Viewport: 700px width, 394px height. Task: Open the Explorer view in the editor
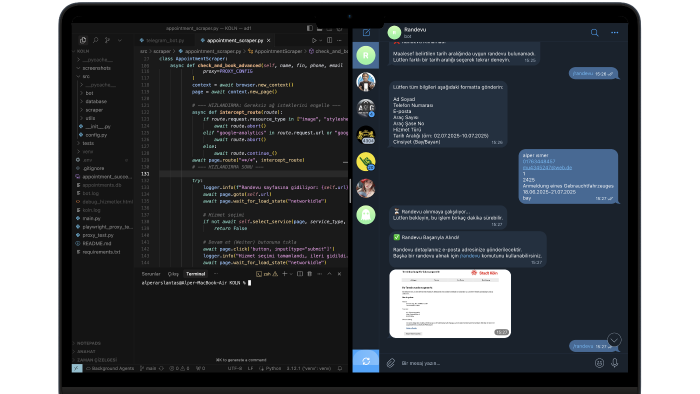(x=83, y=40)
